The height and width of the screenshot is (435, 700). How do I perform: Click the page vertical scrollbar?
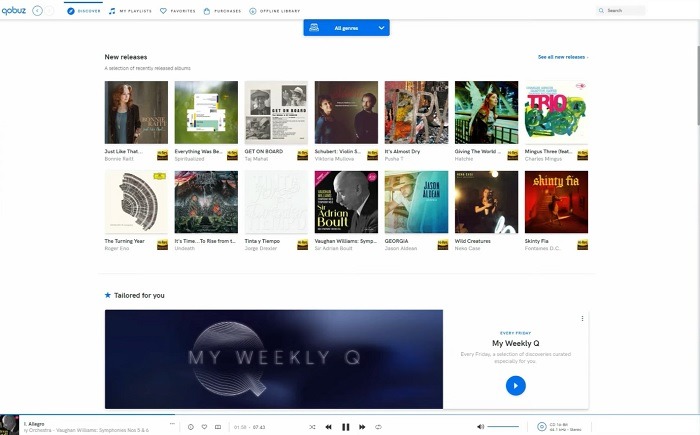point(698,85)
